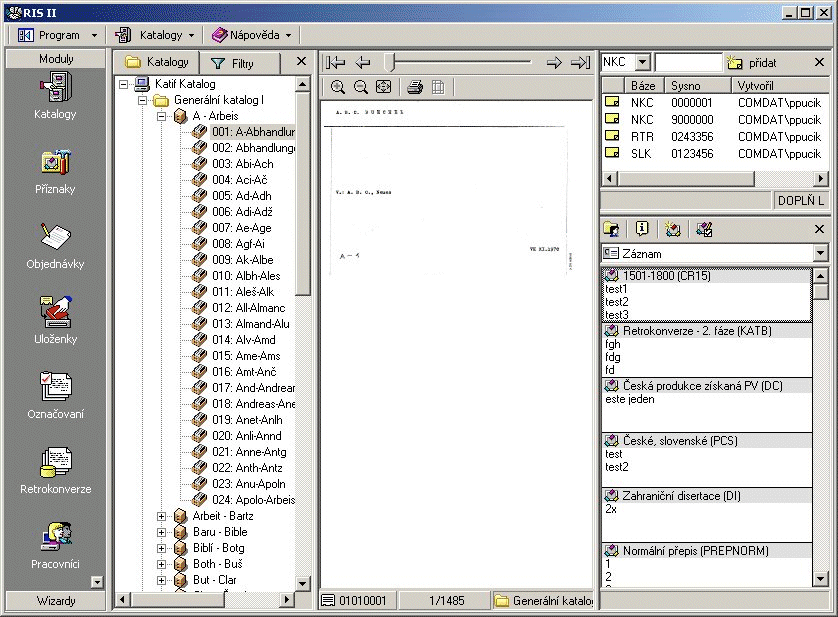The image size is (838, 617).
Task: Click the card navigation slider handle
Action: click(x=389, y=63)
